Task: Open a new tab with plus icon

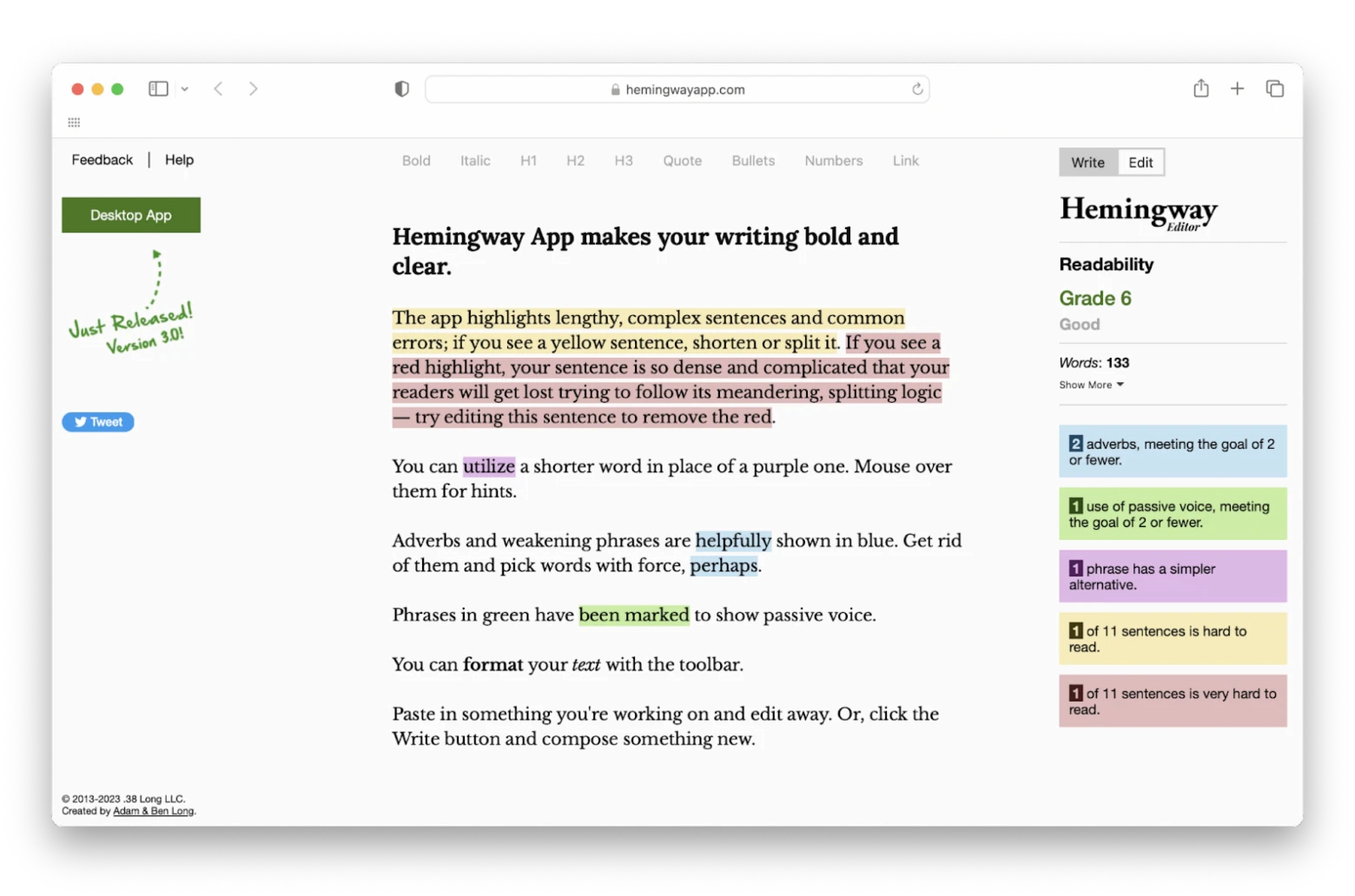Action: [x=1237, y=89]
